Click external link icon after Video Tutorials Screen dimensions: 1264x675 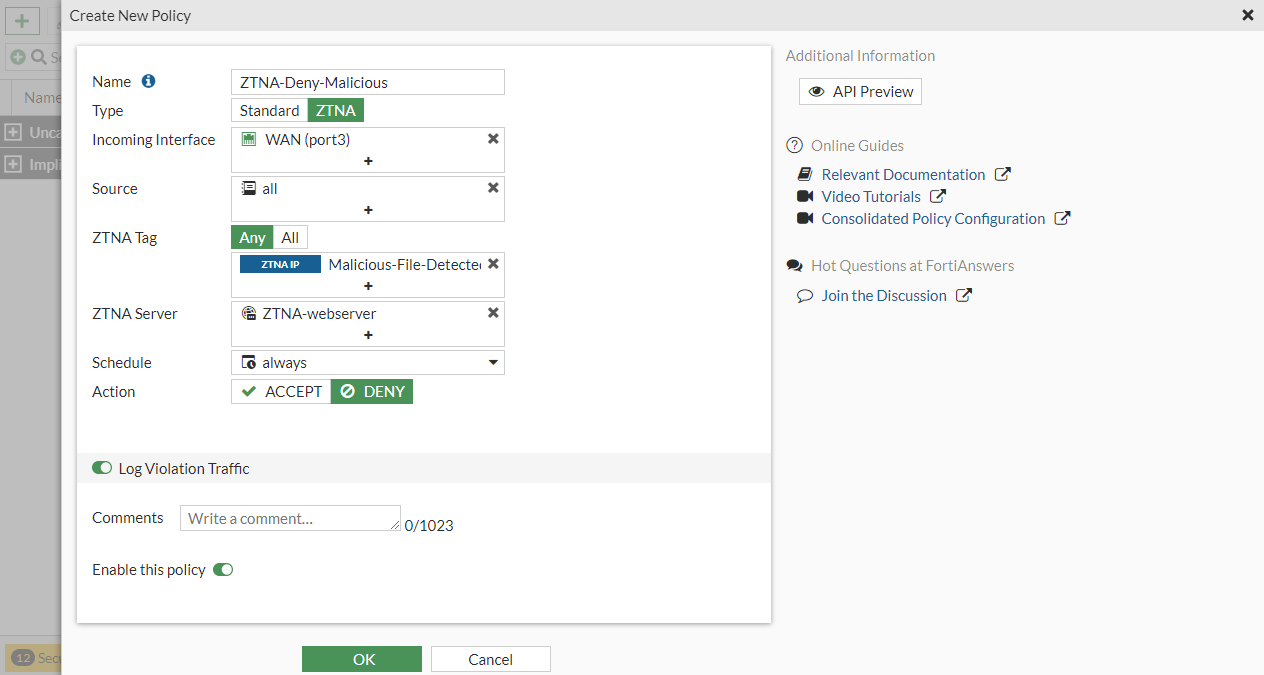(938, 196)
